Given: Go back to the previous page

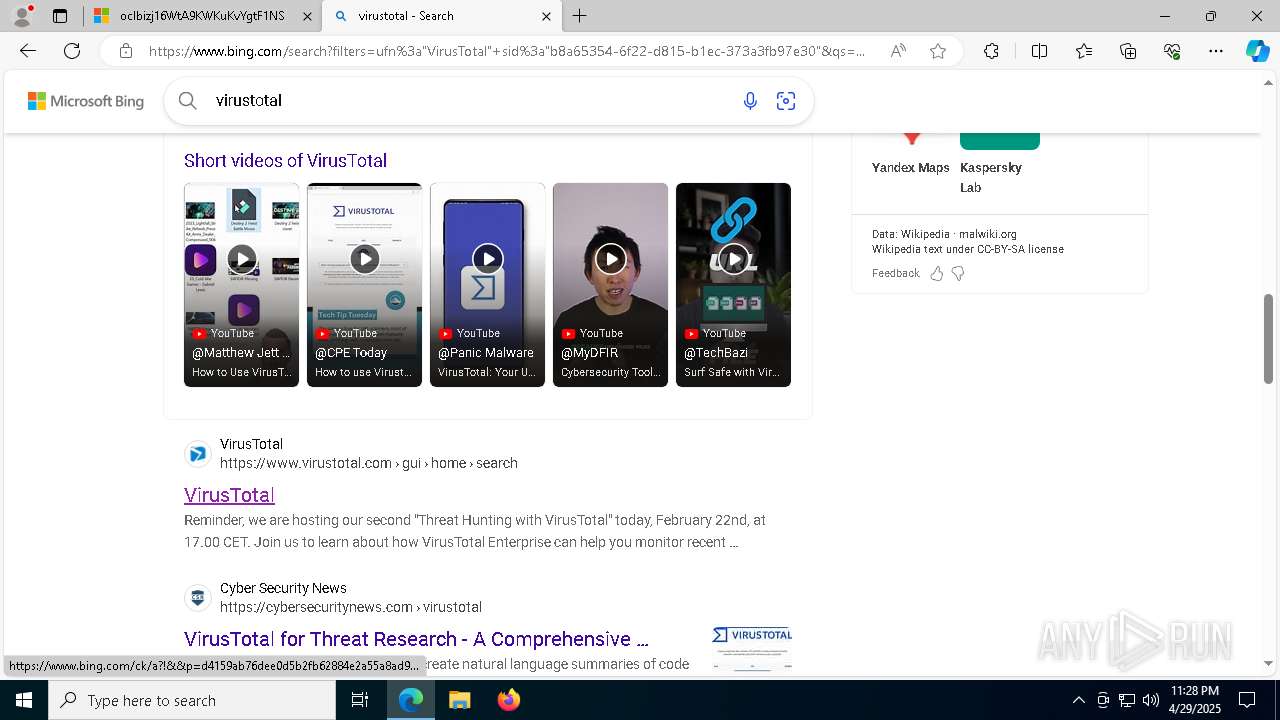Looking at the screenshot, I should (x=27, y=51).
